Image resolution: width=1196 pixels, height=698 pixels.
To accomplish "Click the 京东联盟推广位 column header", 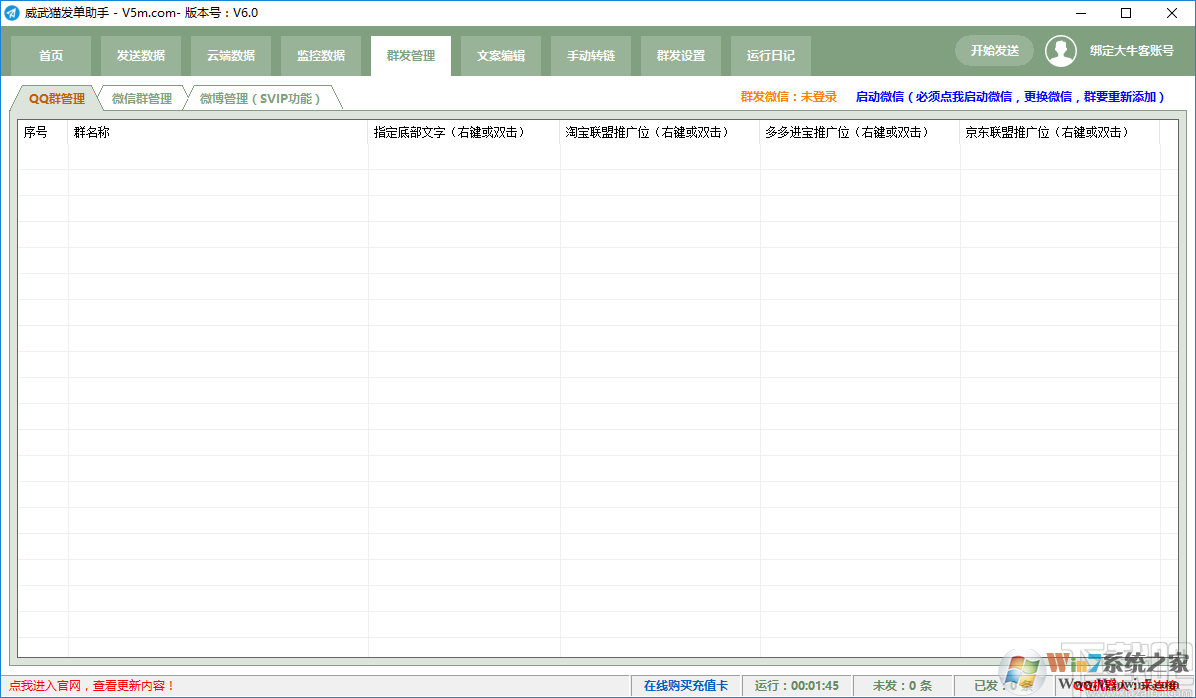I will click(1046, 132).
